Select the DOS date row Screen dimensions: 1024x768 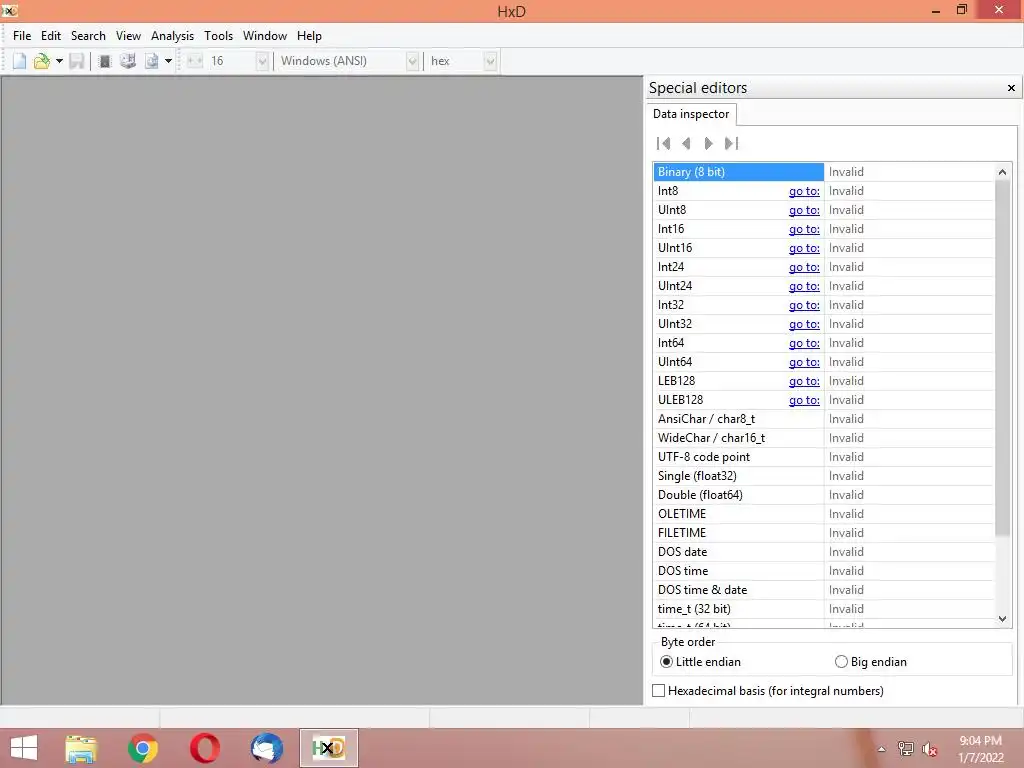tap(824, 551)
